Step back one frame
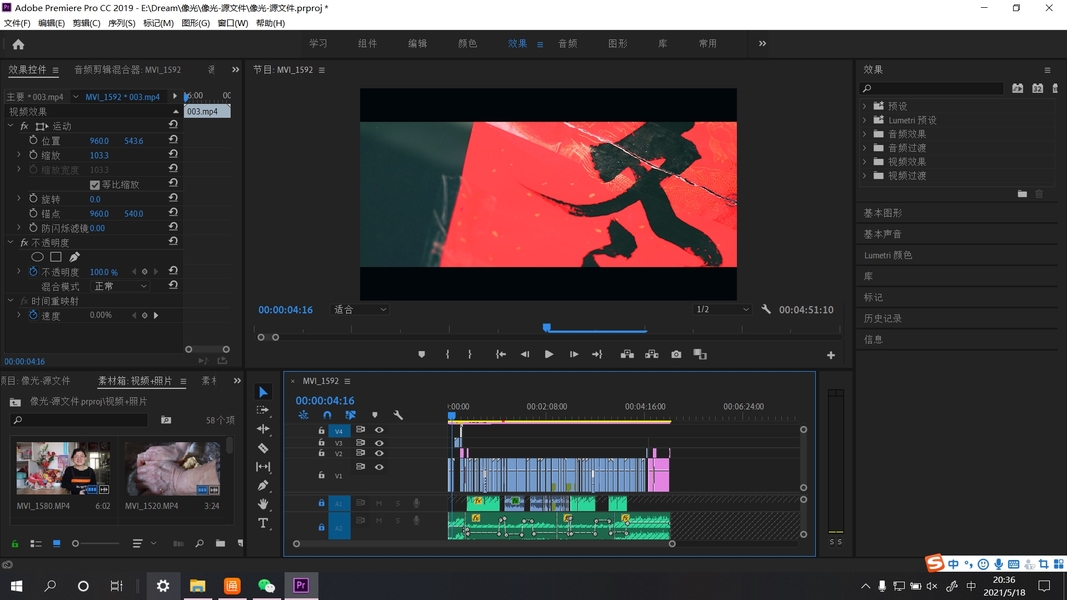 click(525, 354)
